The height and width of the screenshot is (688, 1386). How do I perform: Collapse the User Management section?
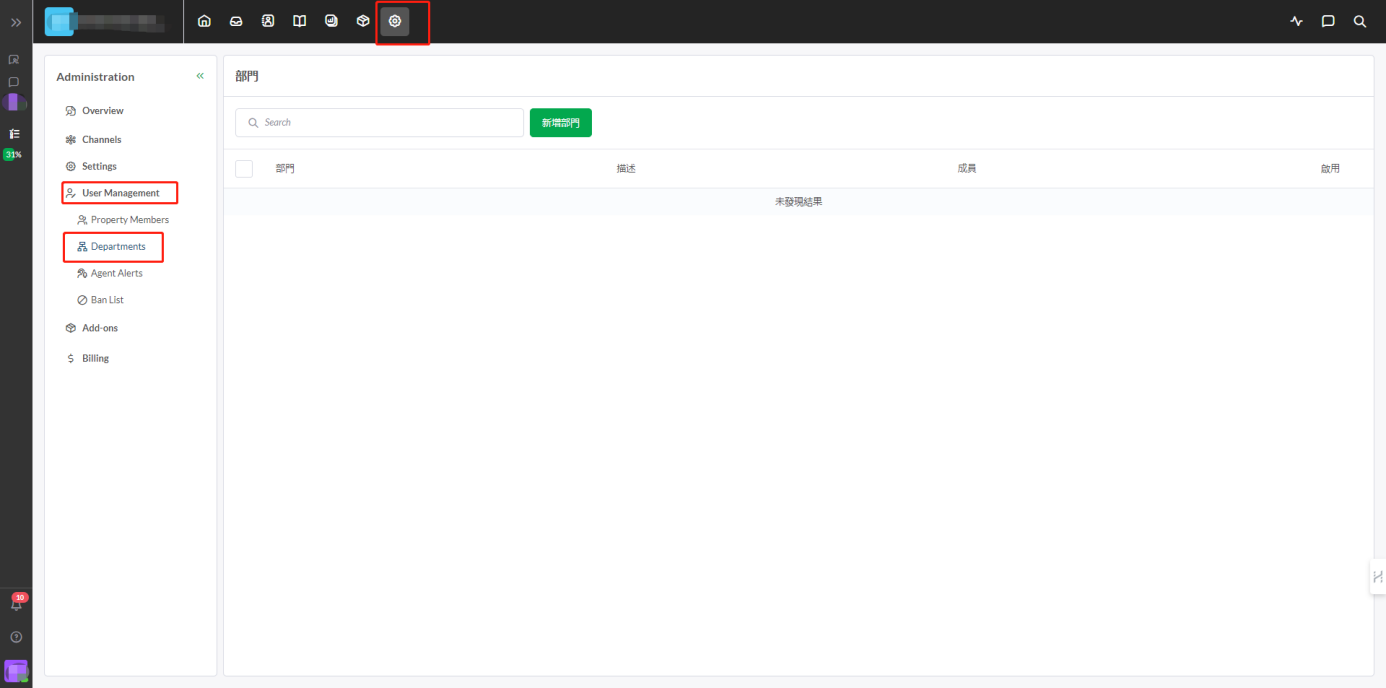point(120,193)
